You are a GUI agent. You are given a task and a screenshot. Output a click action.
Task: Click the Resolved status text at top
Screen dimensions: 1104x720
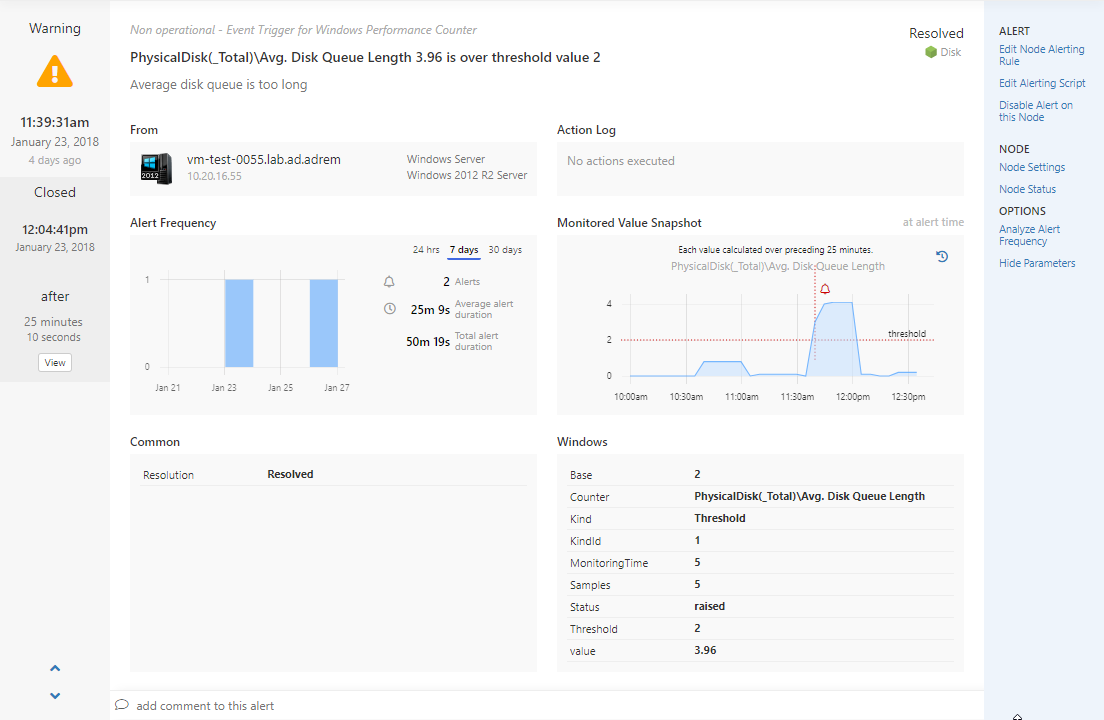[936, 33]
